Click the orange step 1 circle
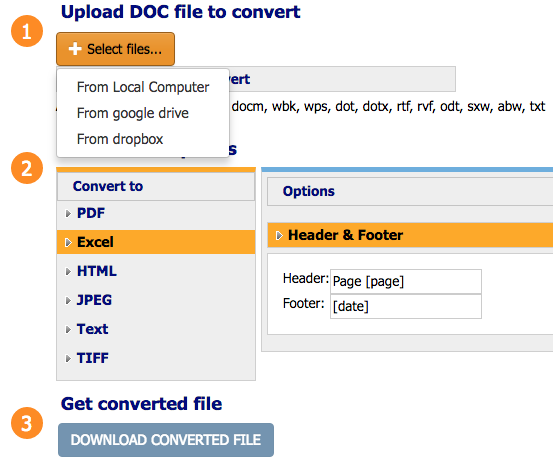553x462 pixels. [27, 31]
